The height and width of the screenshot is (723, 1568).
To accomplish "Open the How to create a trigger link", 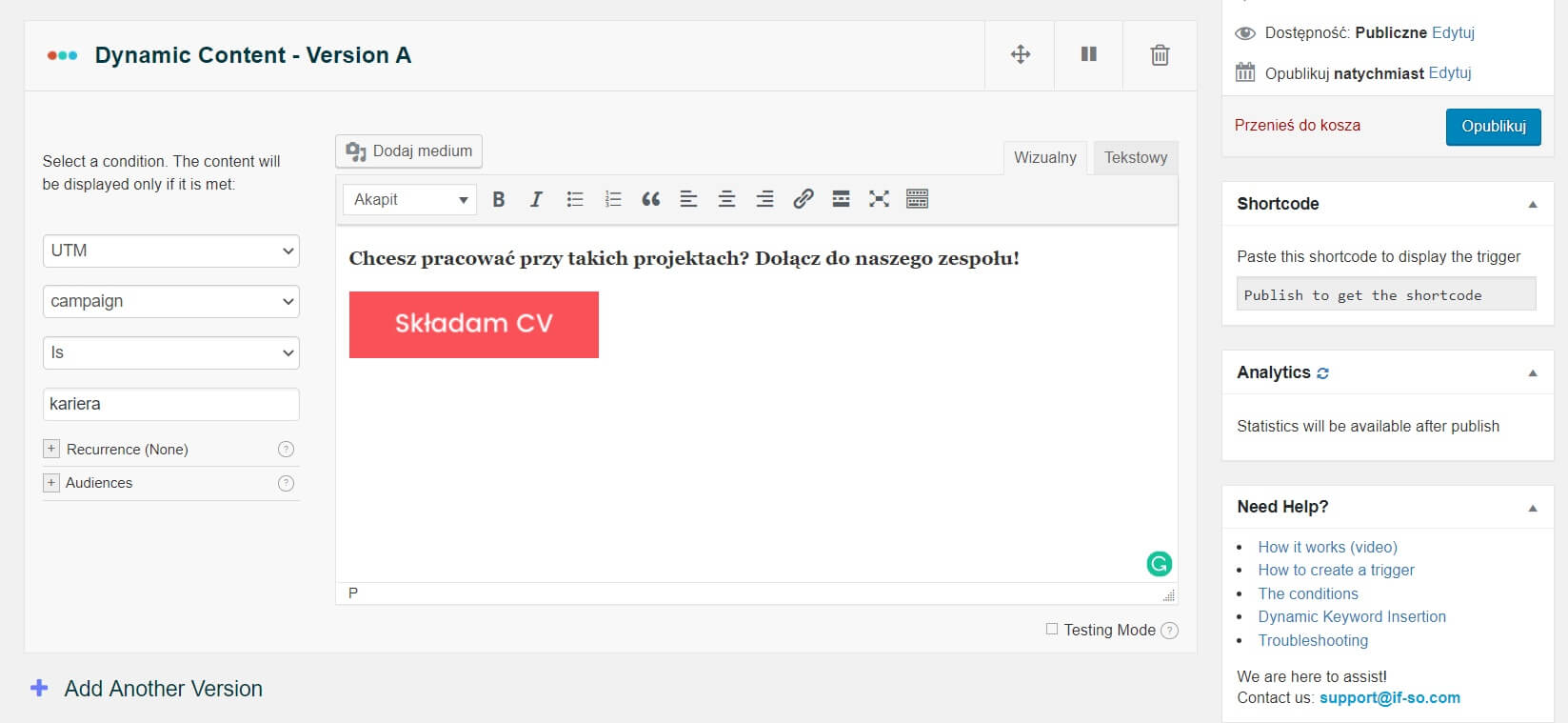I will [x=1336, y=570].
